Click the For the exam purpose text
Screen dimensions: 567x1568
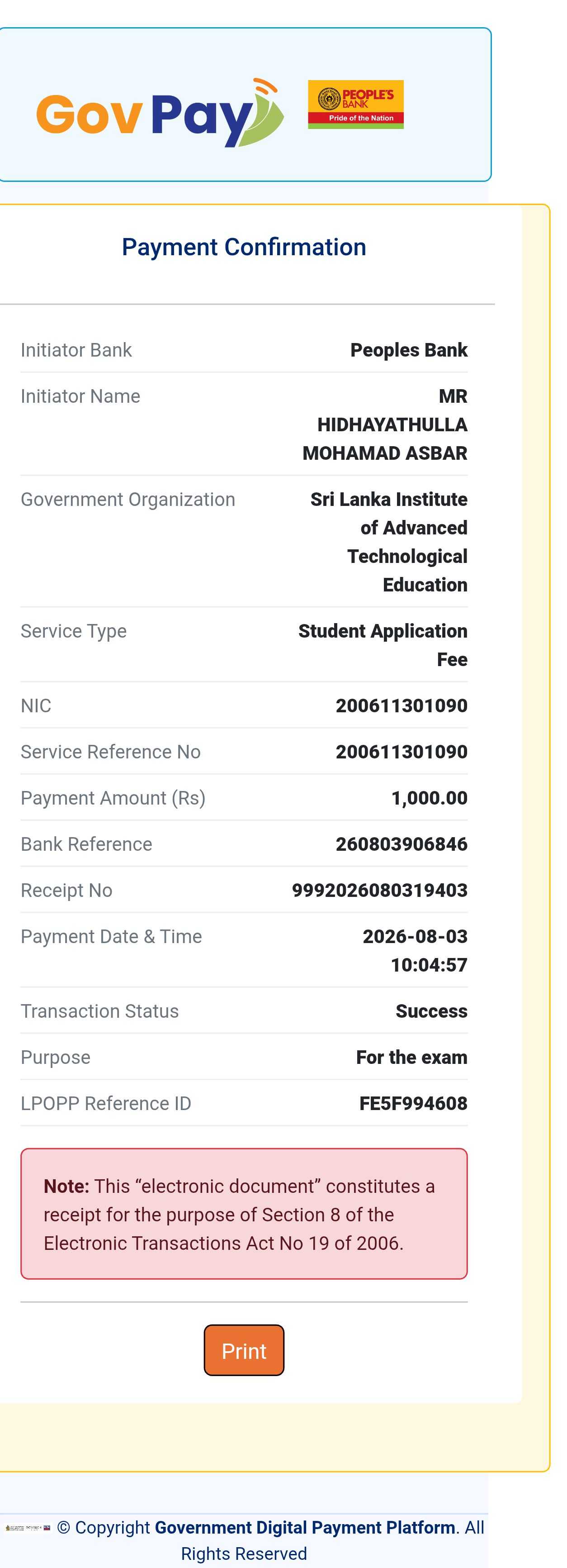click(412, 1057)
